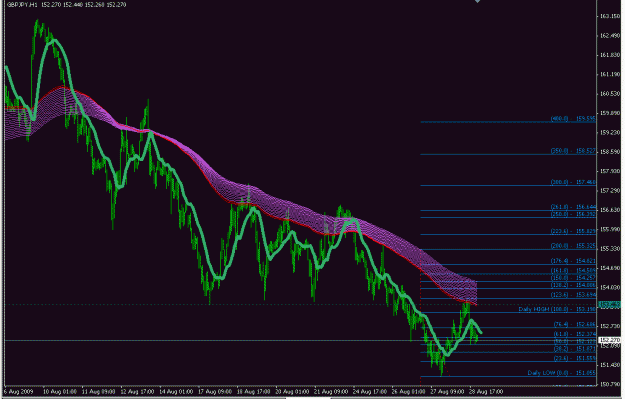
Task: Click the 10 Aug 01:00 time axis label
Action: 60,392
